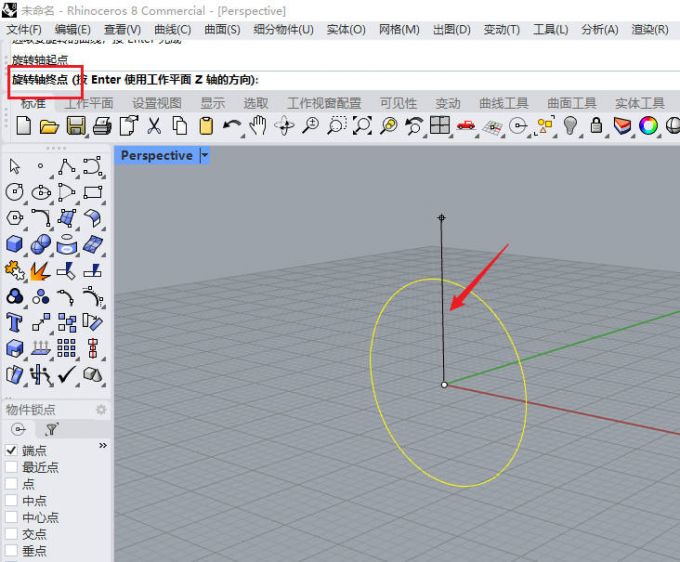Open the Perspective viewport dropdown arrow

tap(205, 155)
